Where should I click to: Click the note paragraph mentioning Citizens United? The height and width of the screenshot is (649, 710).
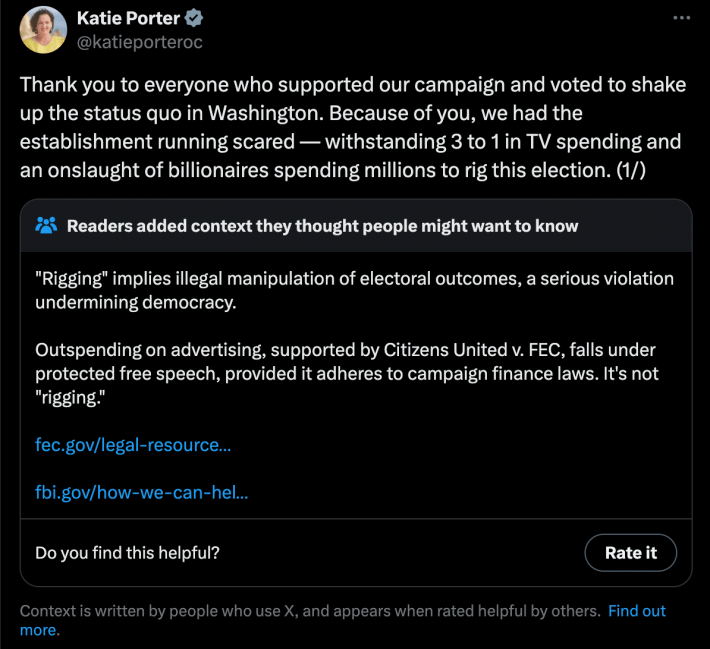[346, 374]
